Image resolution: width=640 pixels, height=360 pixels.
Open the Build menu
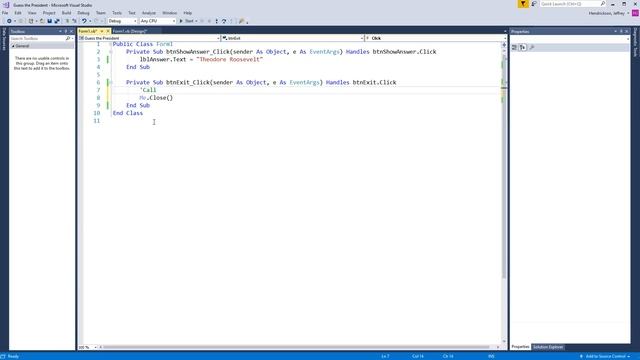[67, 13]
